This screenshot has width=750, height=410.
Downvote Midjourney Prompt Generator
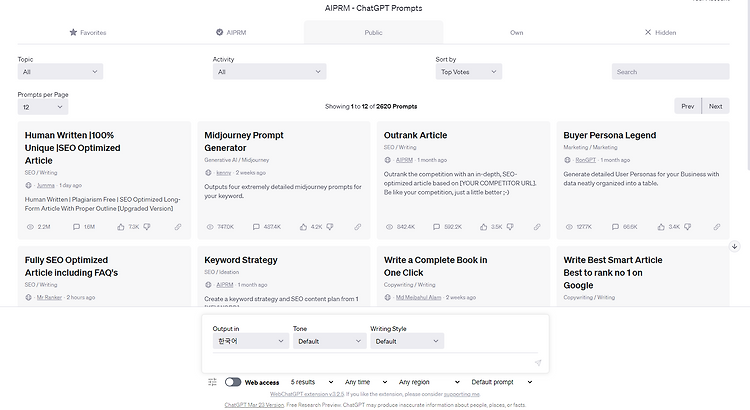(x=330, y=227)
